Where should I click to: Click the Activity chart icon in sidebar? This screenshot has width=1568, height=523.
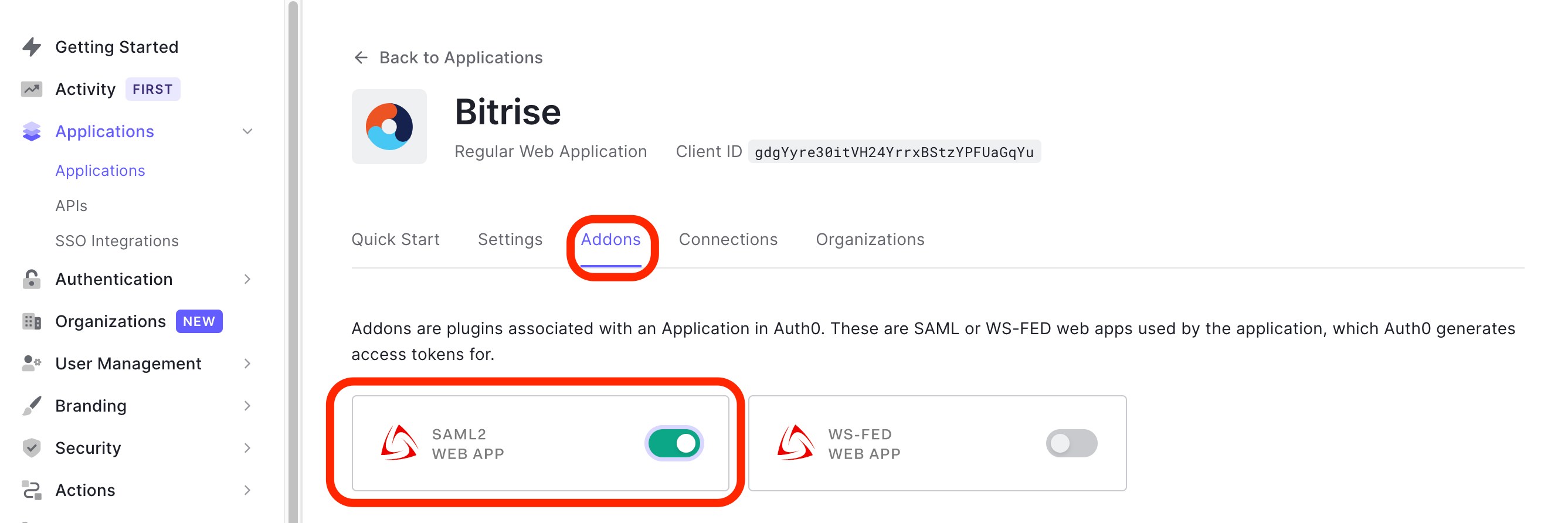(x=32, y=90)
